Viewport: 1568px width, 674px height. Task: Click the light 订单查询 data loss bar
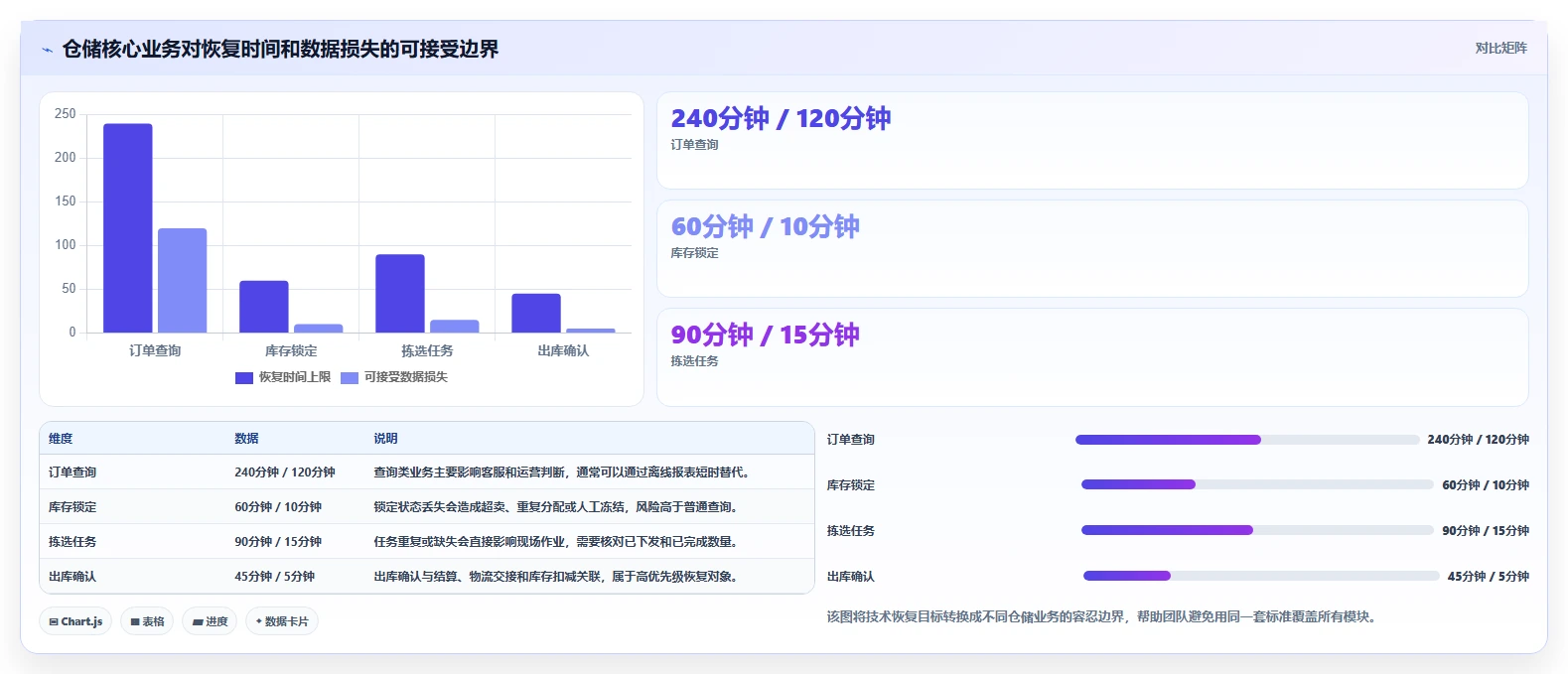click(183, 281)
